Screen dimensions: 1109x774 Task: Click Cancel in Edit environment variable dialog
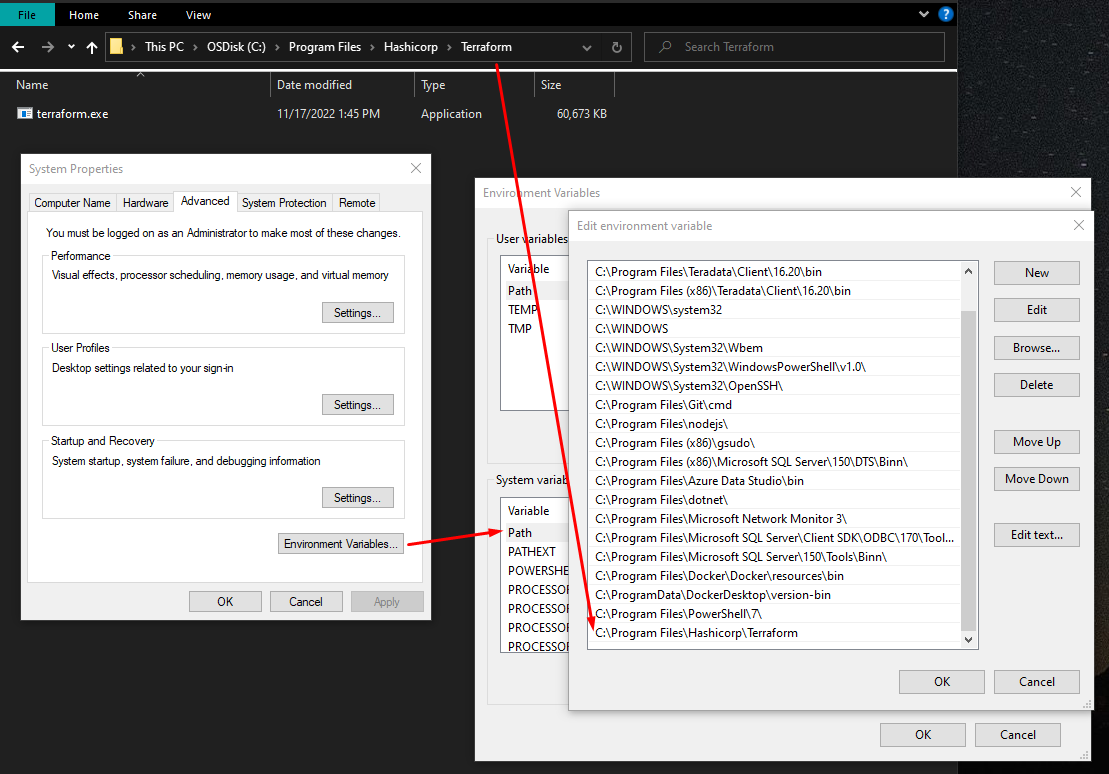[x=1037, y=682]
